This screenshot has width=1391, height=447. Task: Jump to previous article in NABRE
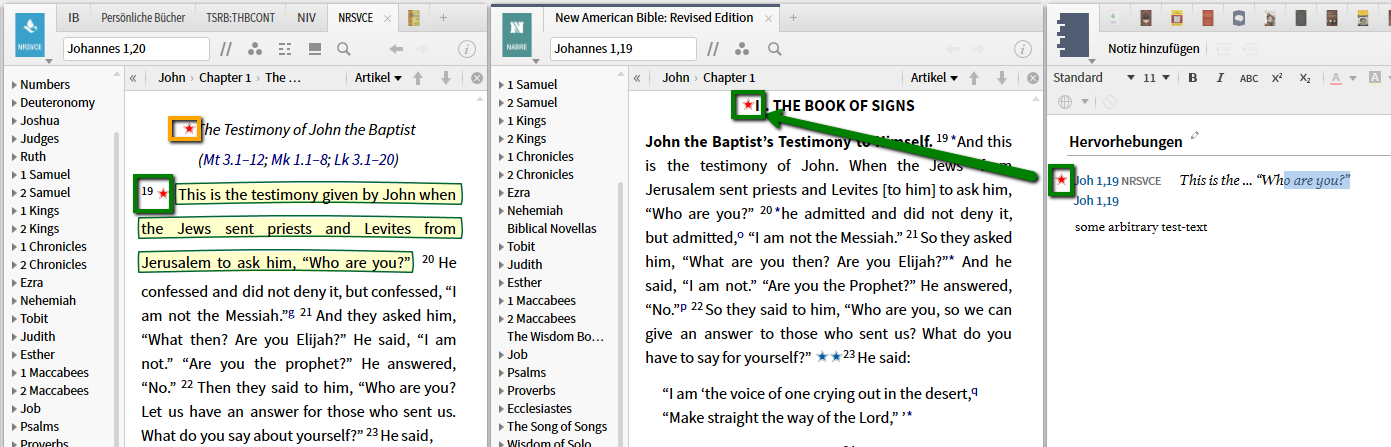pyautogui.click(x=974, y=78)
